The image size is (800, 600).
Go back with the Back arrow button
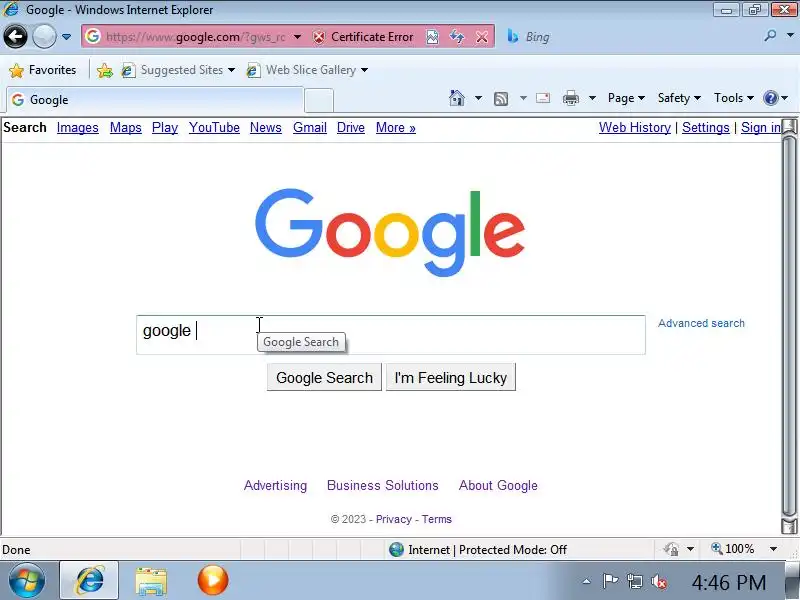pos(15,37)
